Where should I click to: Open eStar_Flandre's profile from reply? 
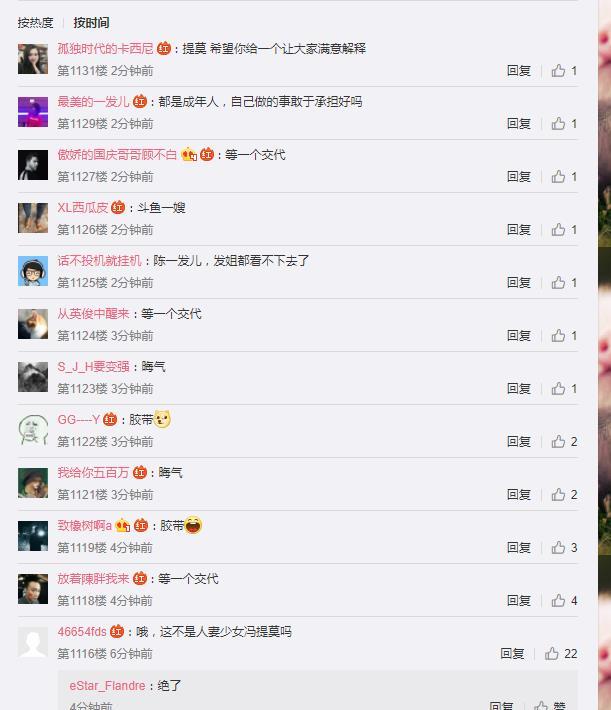[x=107, y=686]
